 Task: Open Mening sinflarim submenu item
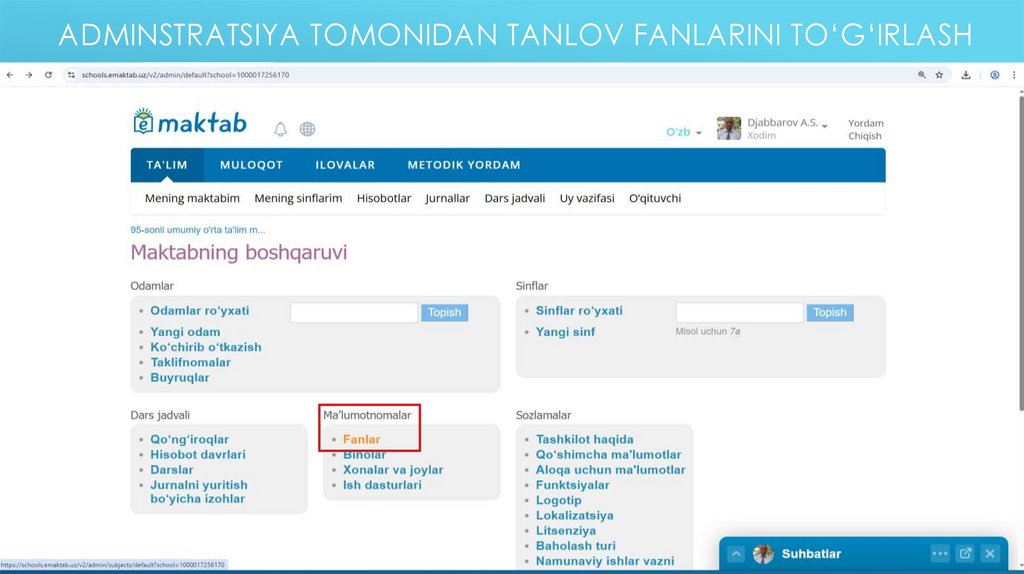tap(298, 199)
